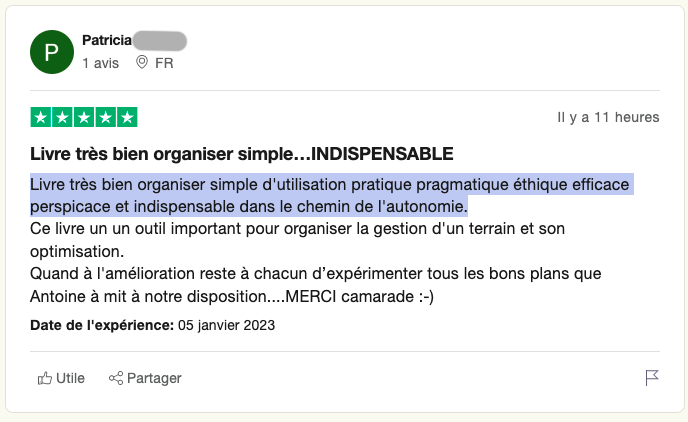
Task: Click the third green rating star
Action: coord(84,117)
